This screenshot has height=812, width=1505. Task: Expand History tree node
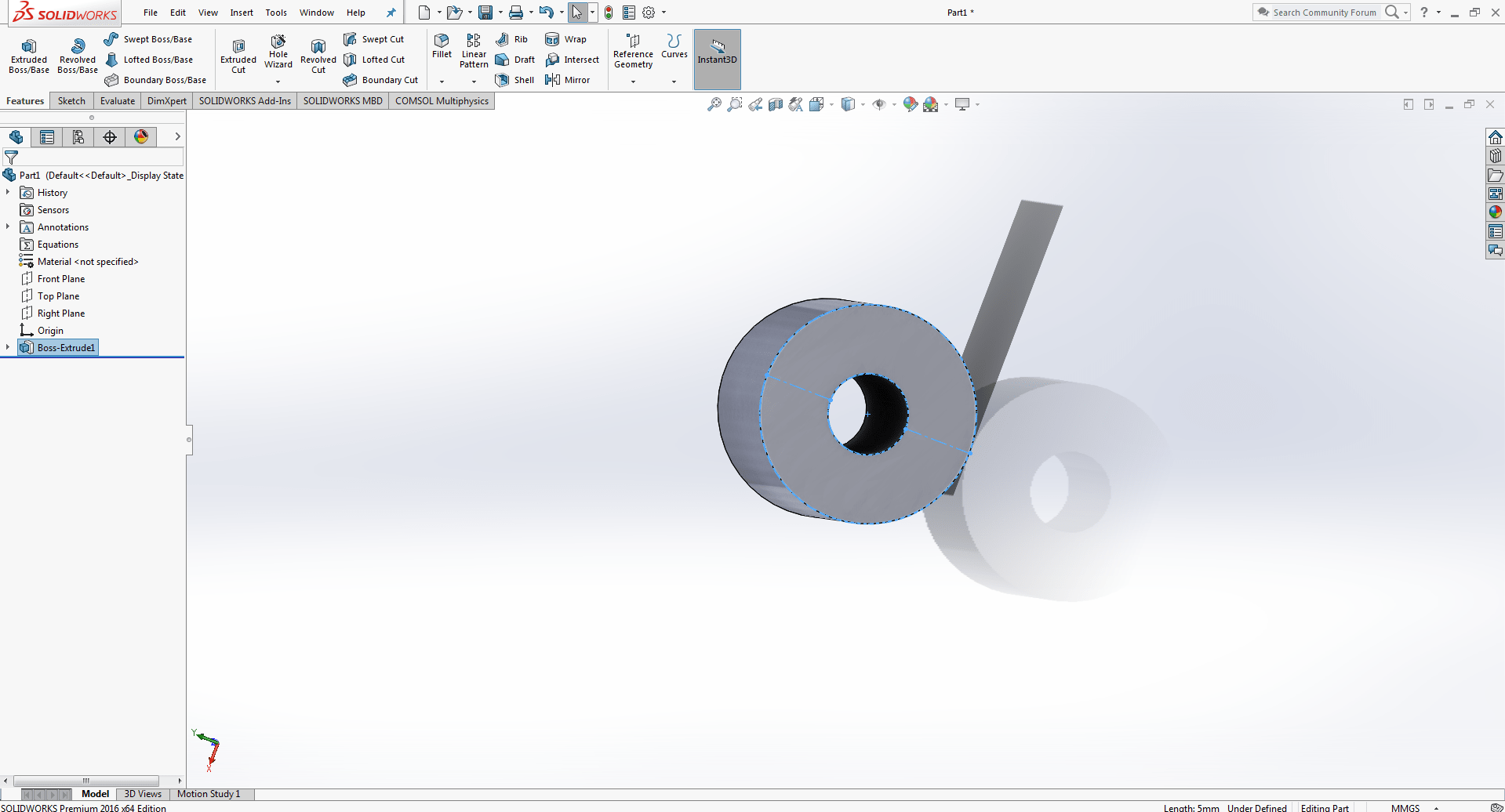tap(8, 192)
